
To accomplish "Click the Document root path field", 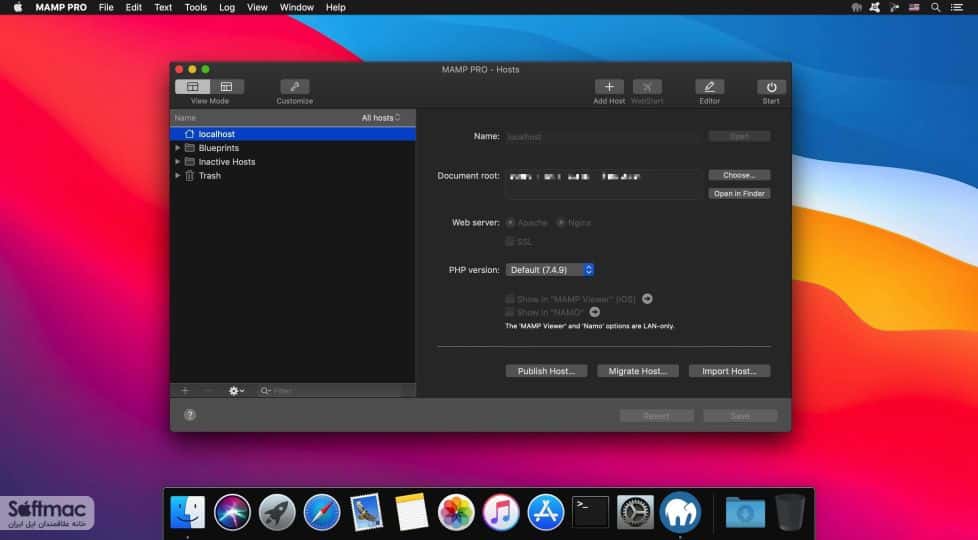I will [x=603, y=184].
